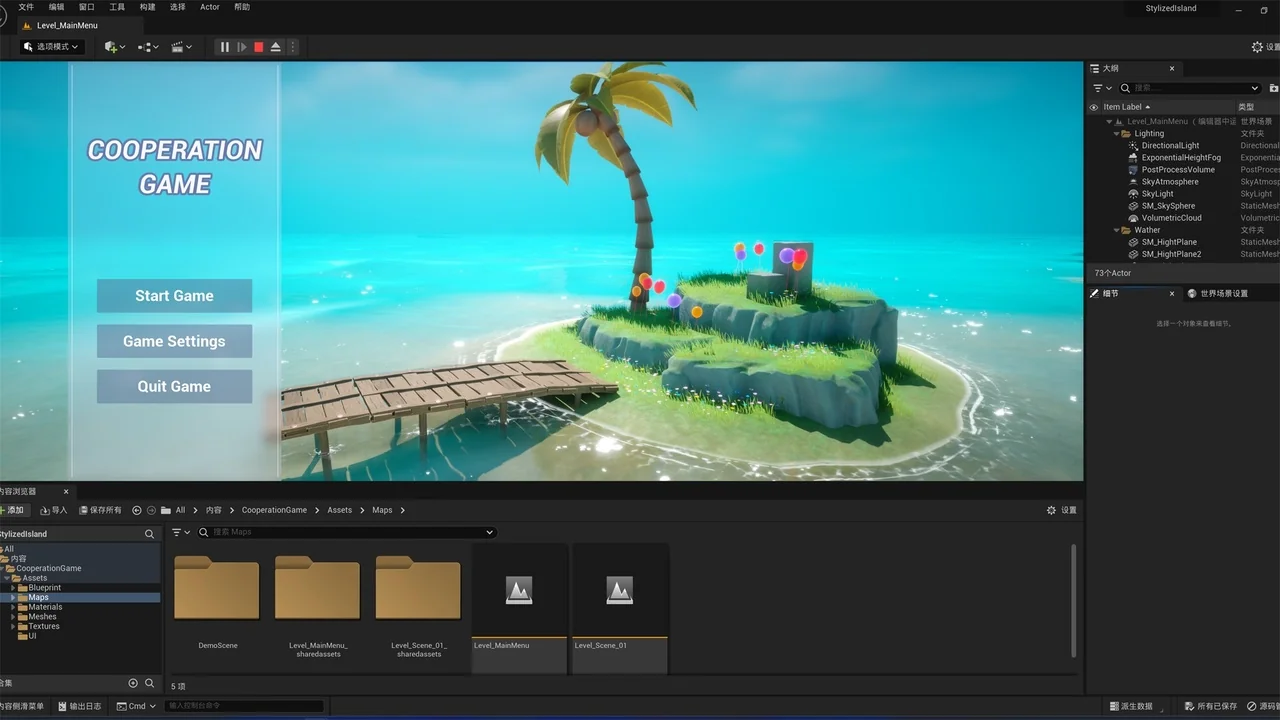Open the Add Actor cube icon
Screen dimensions: 1280x720
(109, 46)
